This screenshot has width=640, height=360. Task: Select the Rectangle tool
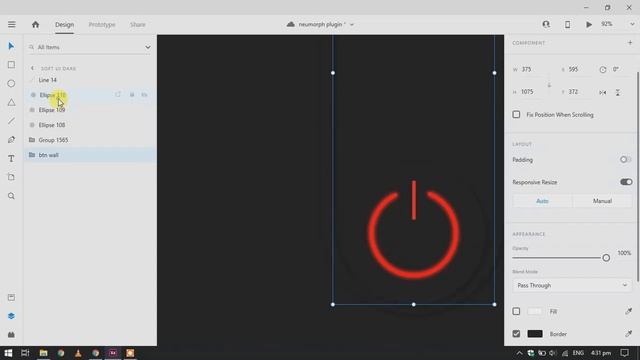[x=11, y=65]
